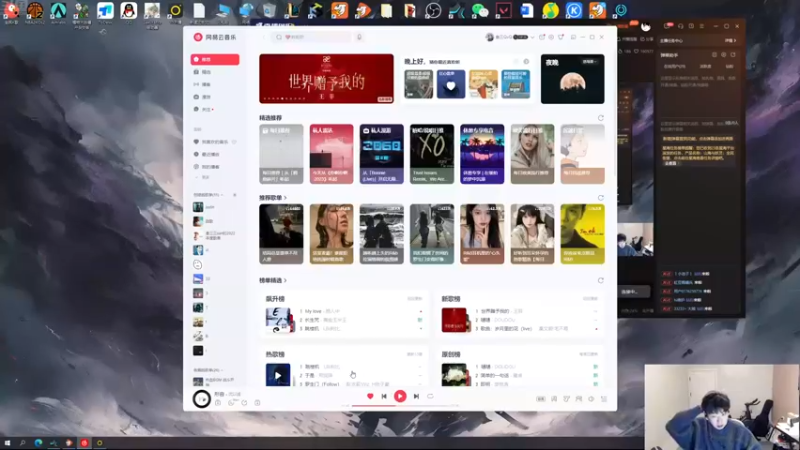
Task: Open the yellow cover recommended playlist
Action: [583, 234]
